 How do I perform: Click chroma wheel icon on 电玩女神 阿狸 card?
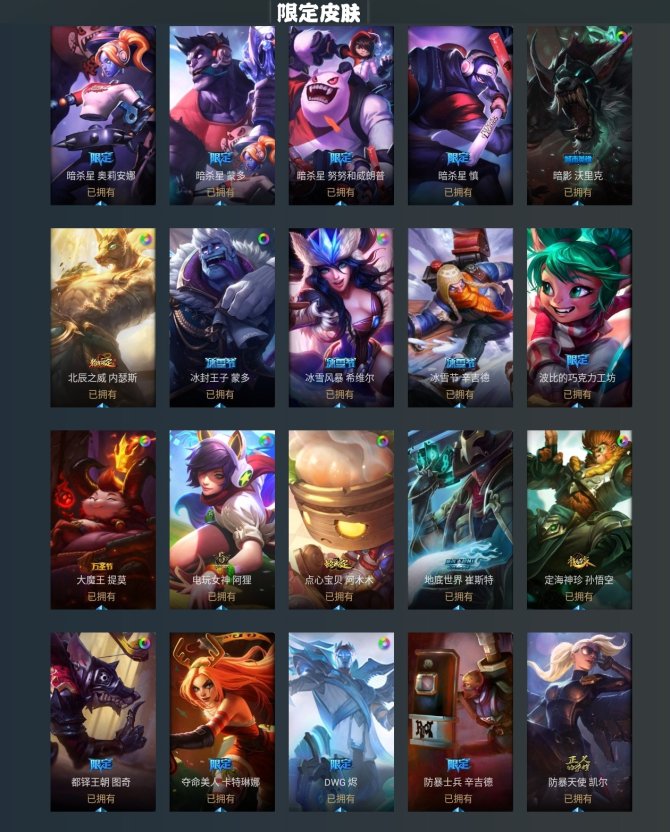tap(264, 441)
